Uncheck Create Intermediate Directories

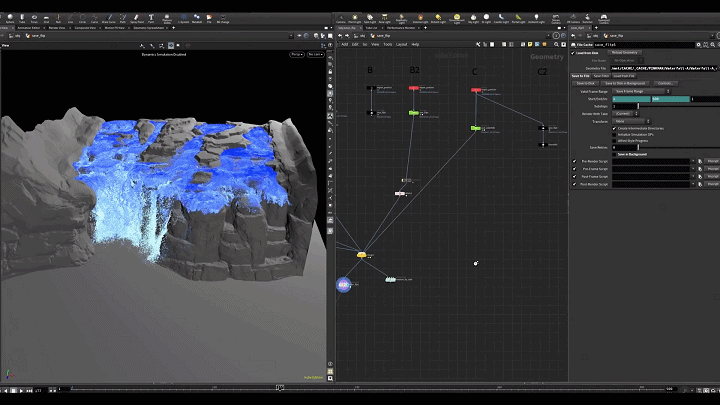point(613,128)
